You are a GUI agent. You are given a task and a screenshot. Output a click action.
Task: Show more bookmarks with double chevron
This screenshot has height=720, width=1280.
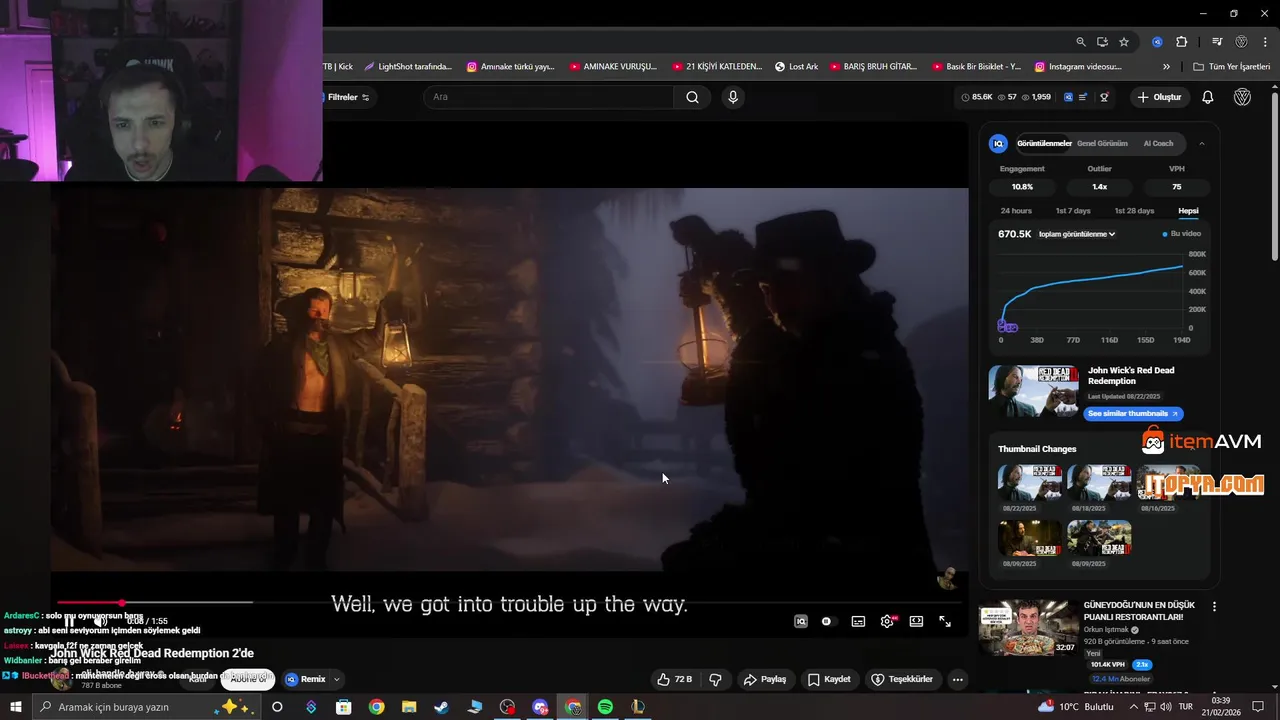[x=1166, y=67]
